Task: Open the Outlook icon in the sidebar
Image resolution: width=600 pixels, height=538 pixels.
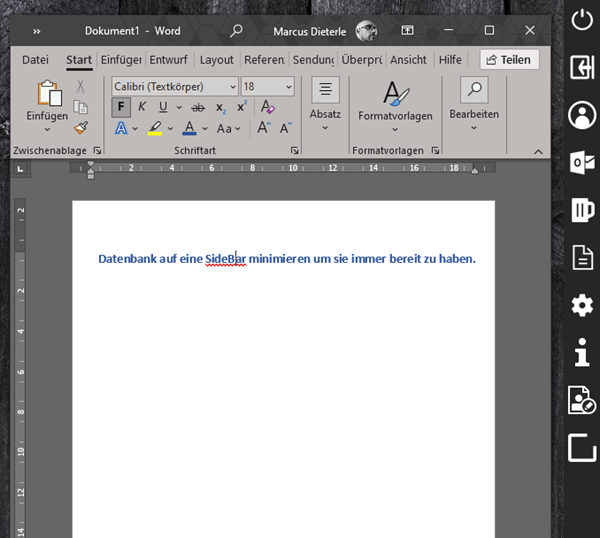Action: (x=581, y=162)
